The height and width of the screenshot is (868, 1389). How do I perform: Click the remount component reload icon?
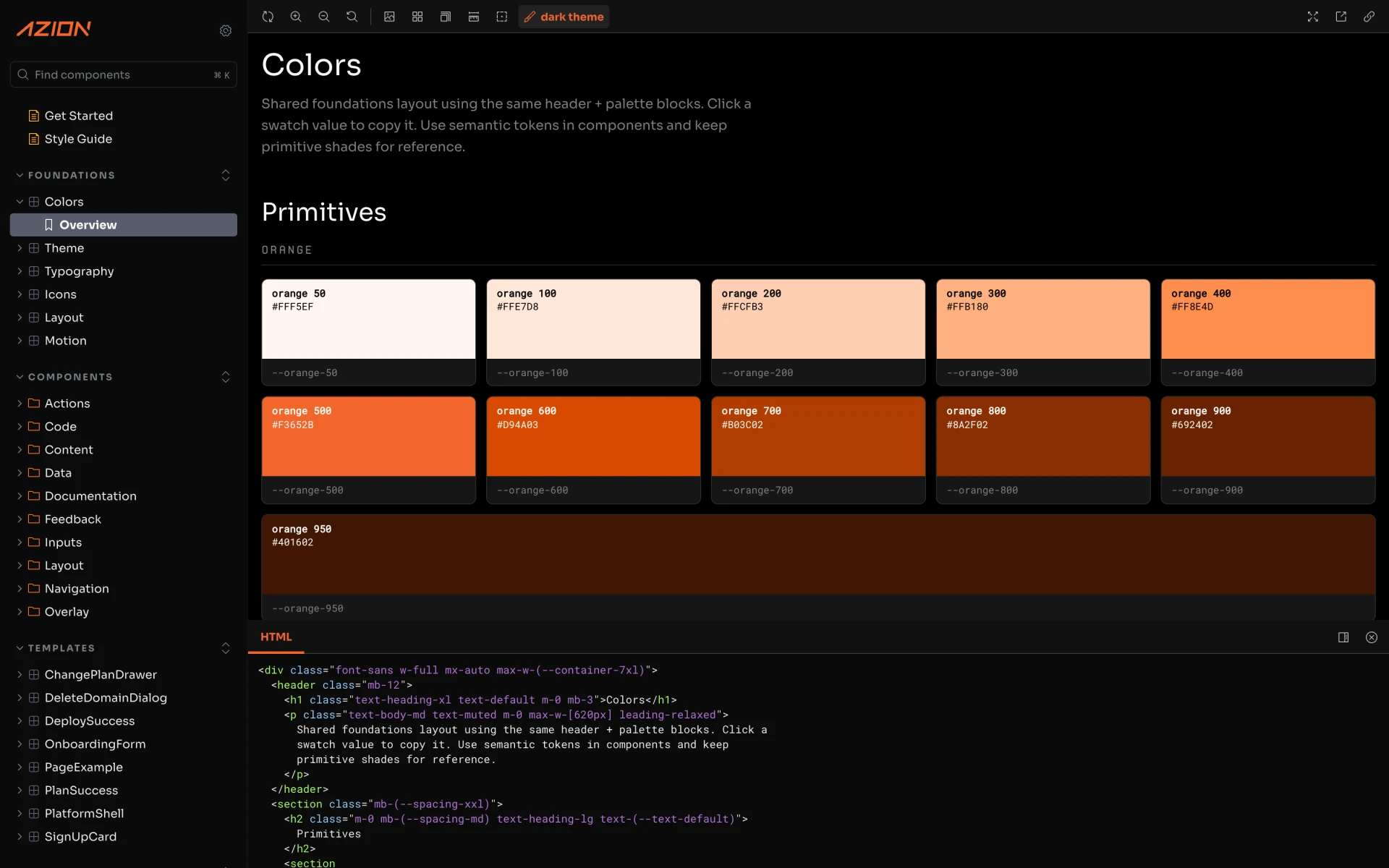(268, 17)
